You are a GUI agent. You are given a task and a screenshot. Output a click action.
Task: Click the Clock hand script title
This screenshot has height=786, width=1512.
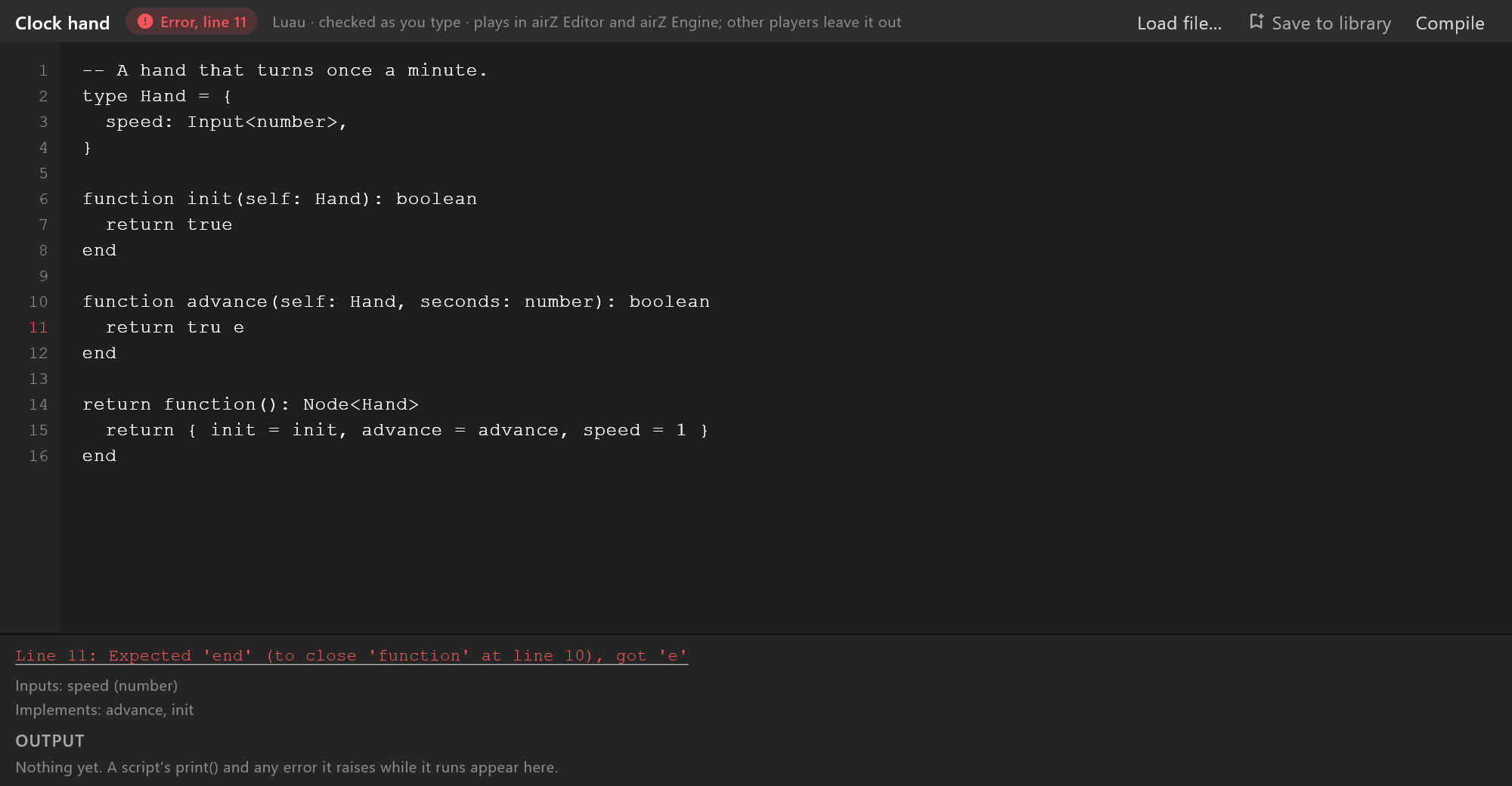point(63,23)
